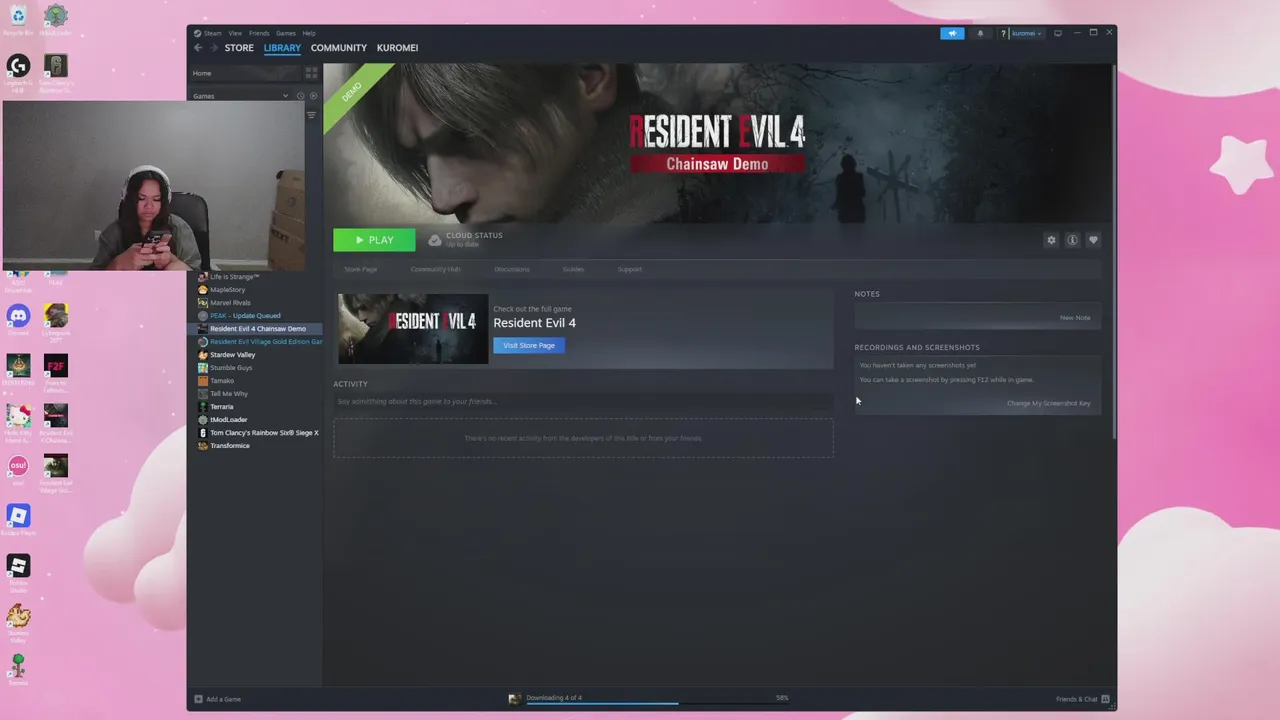This screenshot has height=720, width=1280.
Task: Click the Cloud Status icon
Action: click(435, 240)
